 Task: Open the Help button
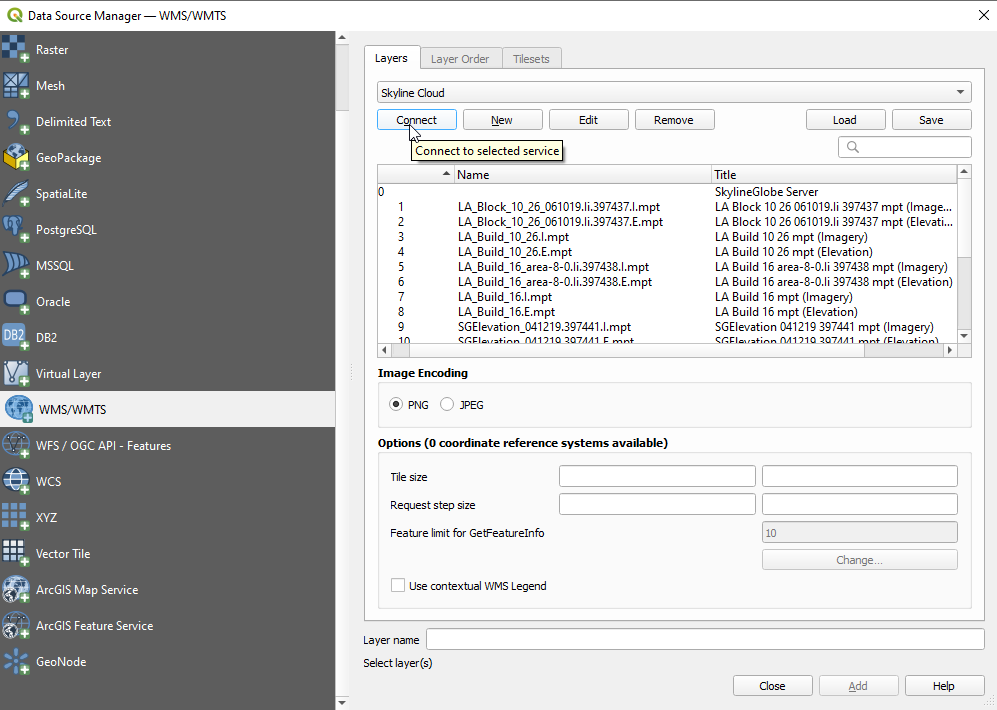click(944, 686)
